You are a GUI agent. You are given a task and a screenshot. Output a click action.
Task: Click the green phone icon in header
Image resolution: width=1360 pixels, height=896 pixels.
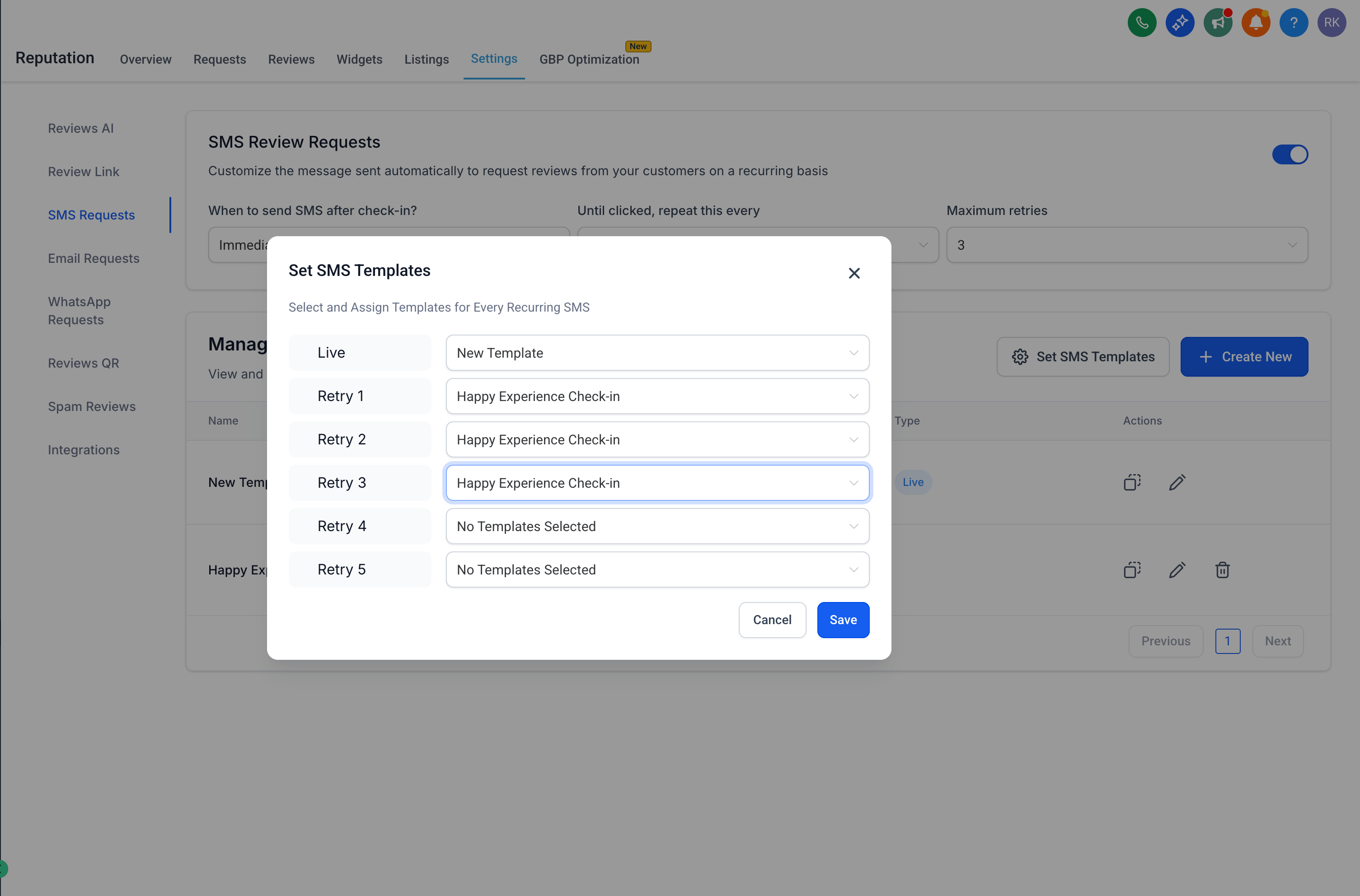[x=1141, y=23]
